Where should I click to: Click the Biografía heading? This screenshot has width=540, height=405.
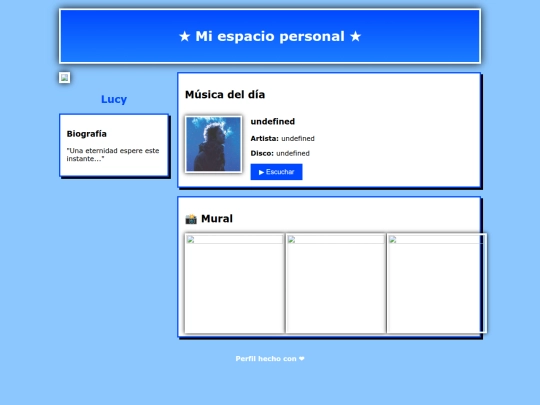click(86, 134)
